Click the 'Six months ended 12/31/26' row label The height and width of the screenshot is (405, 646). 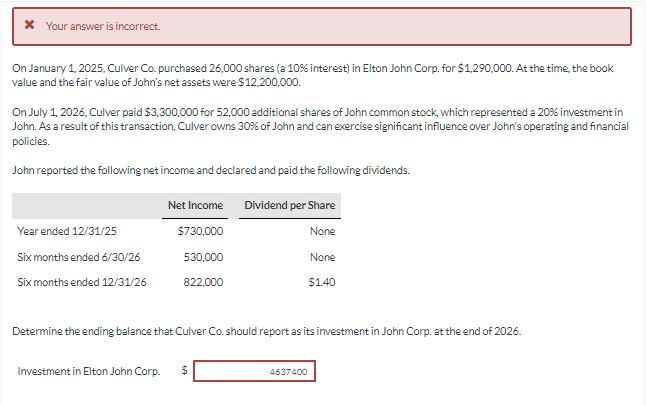82,282
